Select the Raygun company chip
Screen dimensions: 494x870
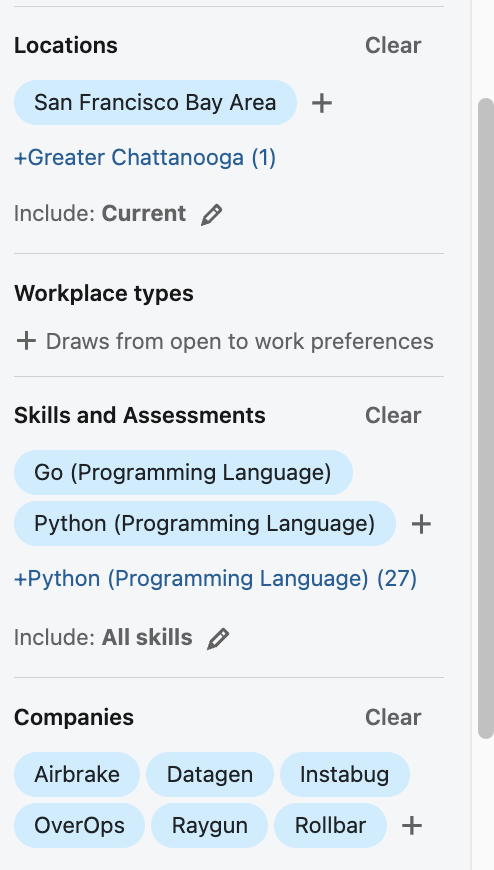pos(209,826)
